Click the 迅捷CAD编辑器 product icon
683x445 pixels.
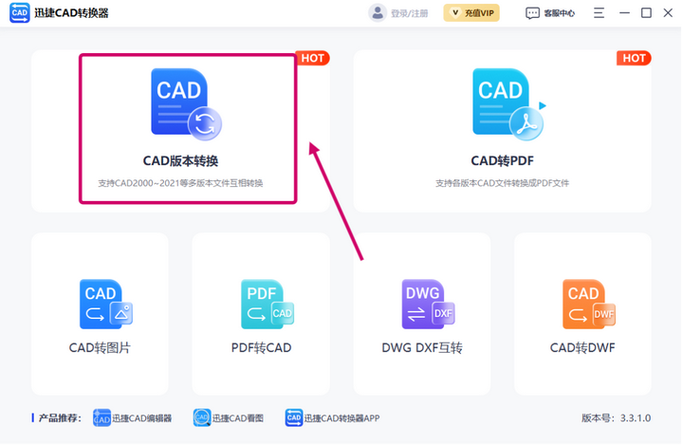tap(101, 418)
